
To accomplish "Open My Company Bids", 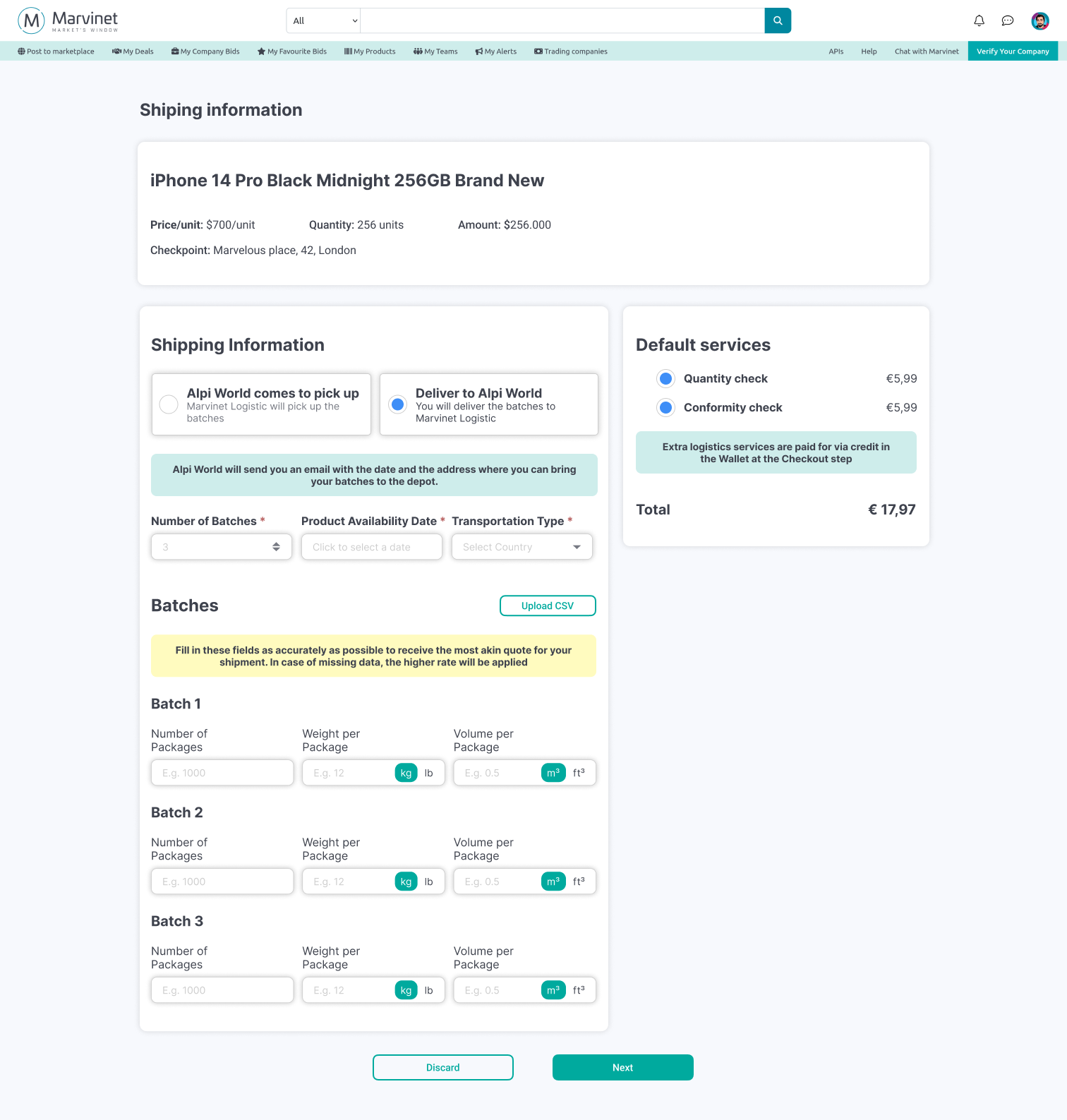I will point(205,52).
